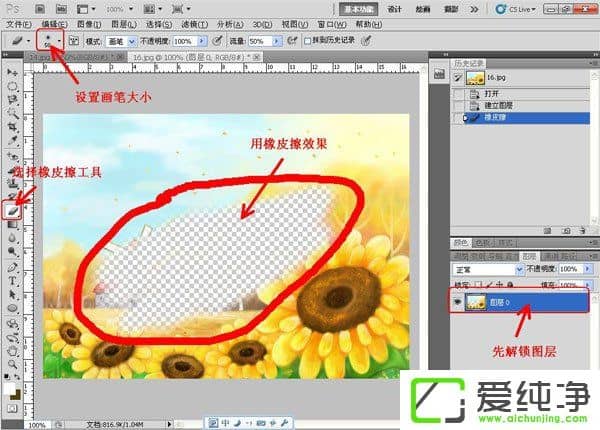Reset to default foreground and background colors

tap(7, 377)
